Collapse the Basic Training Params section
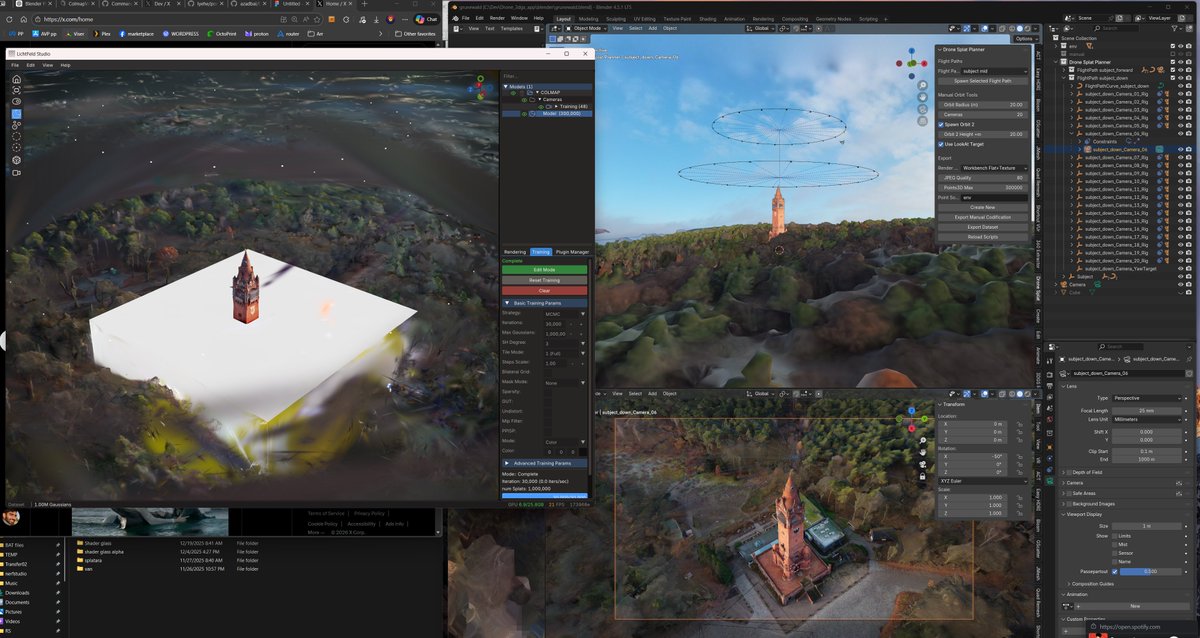This screenshot has height=638, width=1200. click(x=544, y=302)
